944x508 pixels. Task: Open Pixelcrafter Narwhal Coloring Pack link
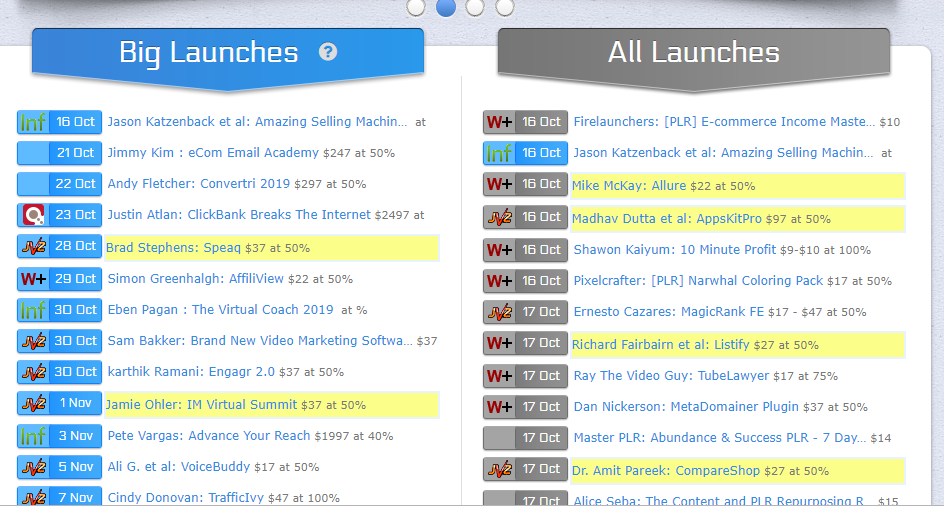point(698,280)
